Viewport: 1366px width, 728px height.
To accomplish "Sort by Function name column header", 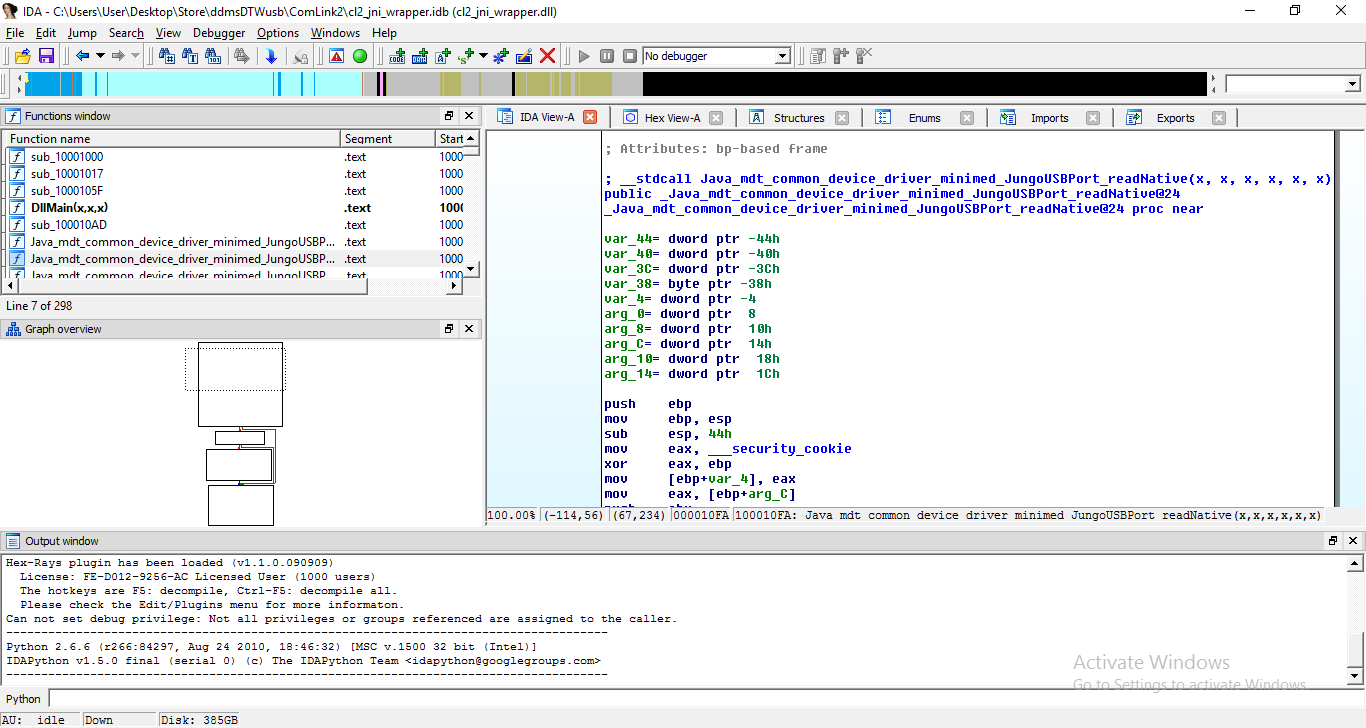I will click(x=172, y=139).
